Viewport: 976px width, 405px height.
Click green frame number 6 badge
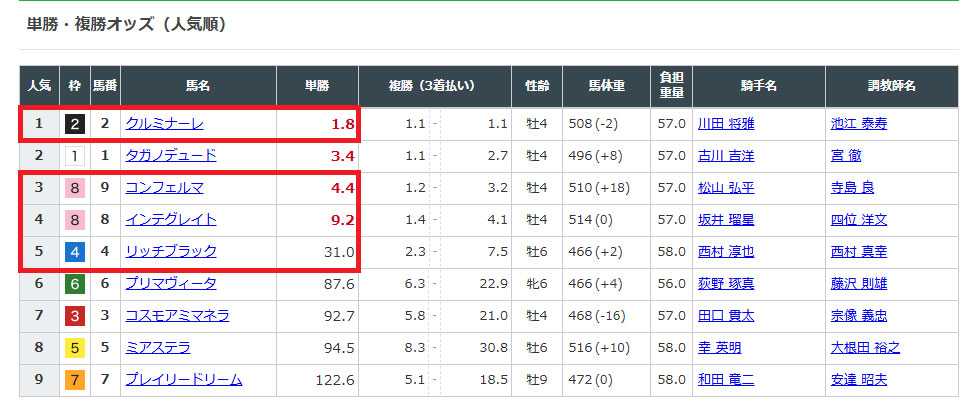click(x=74, y=284)
